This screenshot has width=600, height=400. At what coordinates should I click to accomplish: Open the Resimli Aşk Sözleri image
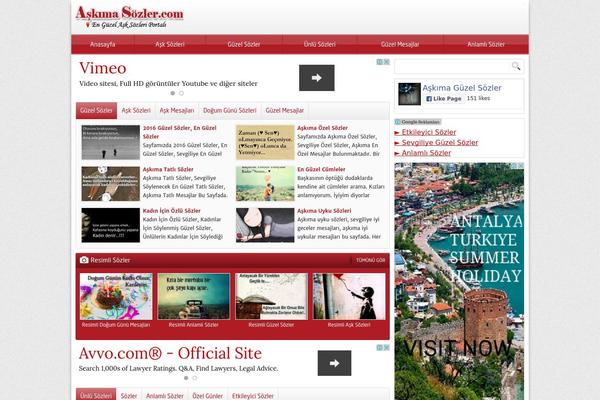349,296
